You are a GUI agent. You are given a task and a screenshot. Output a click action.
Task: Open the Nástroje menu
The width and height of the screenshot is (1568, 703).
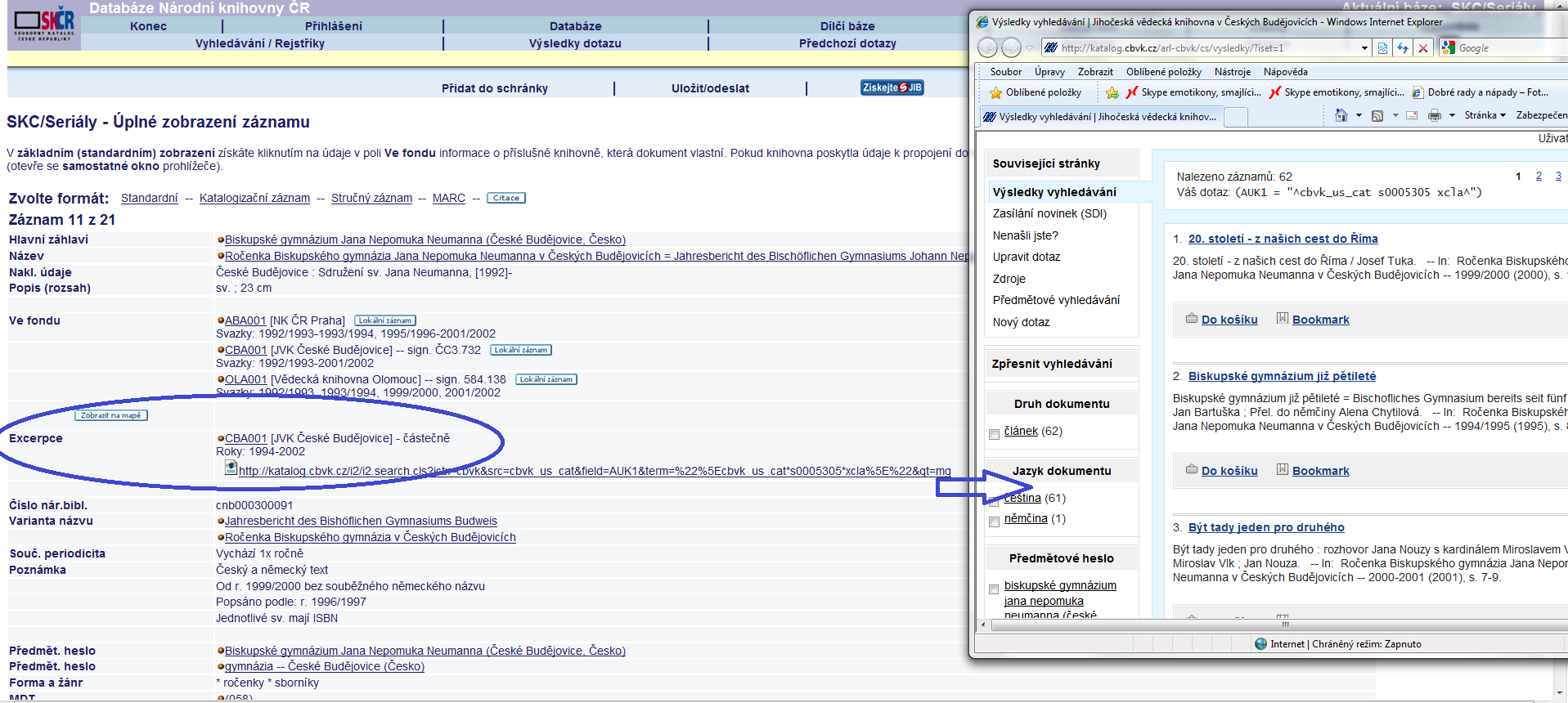pos(1232,72)
